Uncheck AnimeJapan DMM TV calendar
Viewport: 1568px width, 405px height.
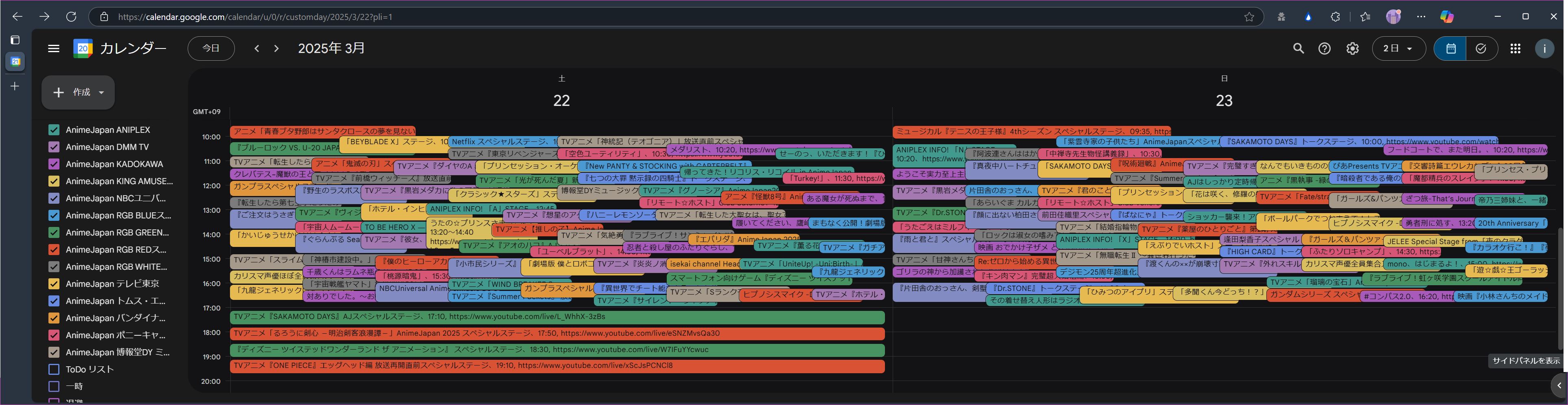point(54,147)
